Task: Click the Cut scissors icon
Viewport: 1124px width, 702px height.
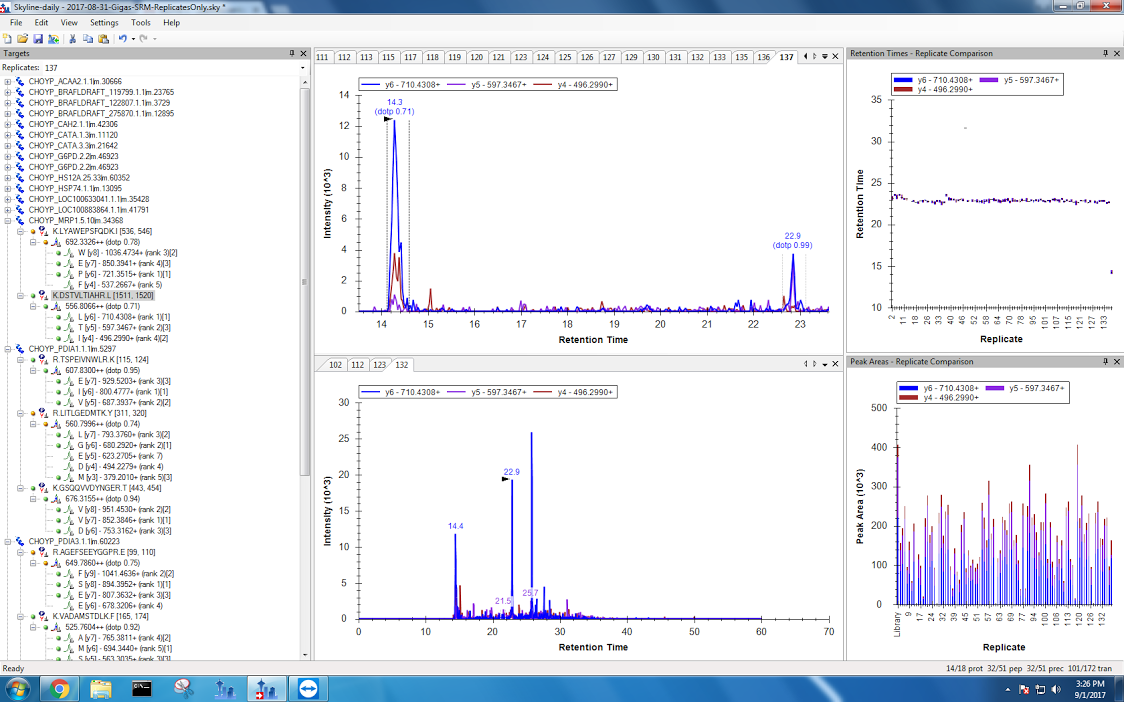Action: [73, 38]
